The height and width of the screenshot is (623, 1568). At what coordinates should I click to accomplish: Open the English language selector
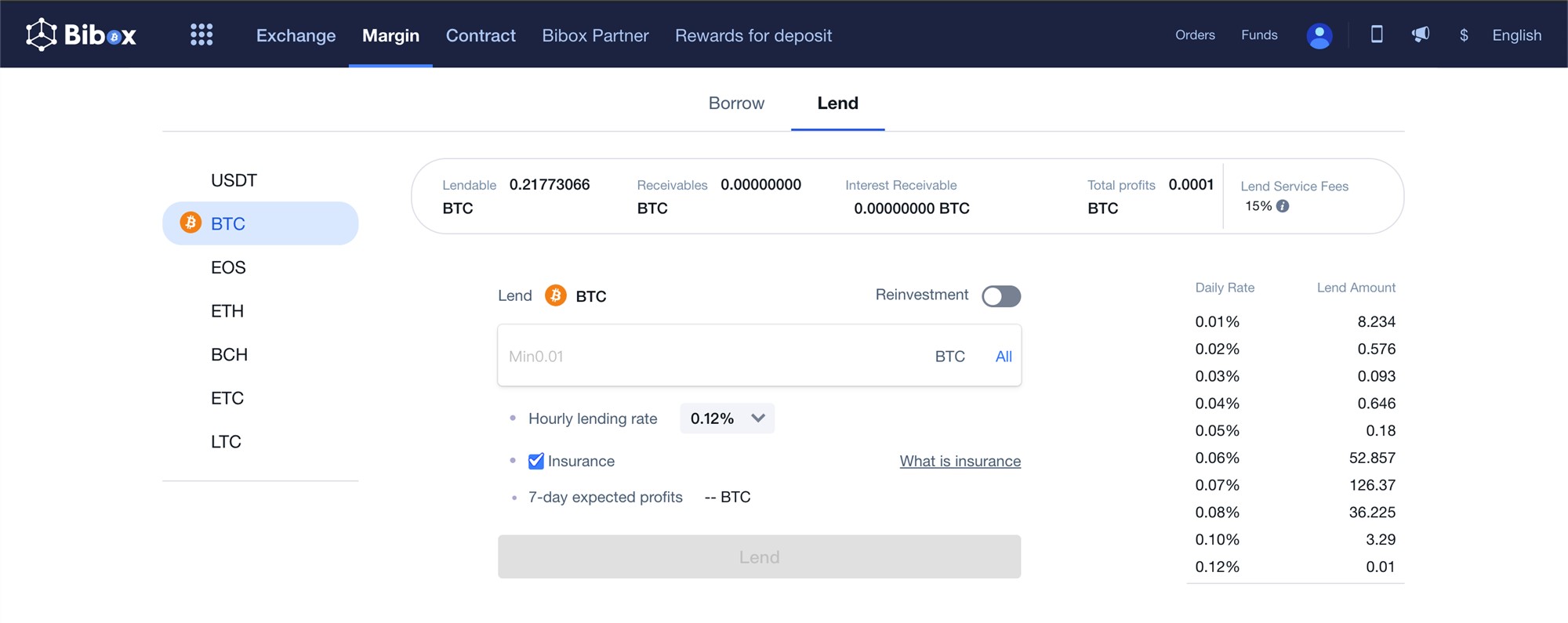coord(1516,35)
